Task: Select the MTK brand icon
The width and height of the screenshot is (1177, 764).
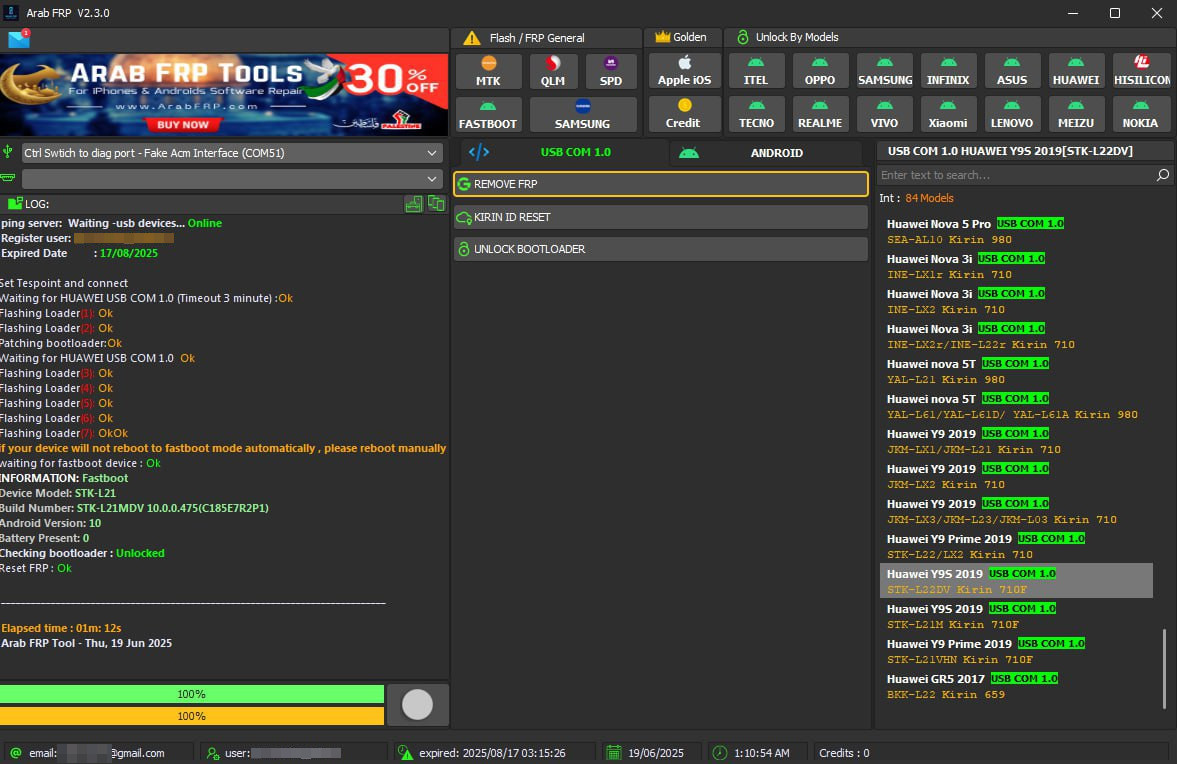Action: [x=488, y=70]
